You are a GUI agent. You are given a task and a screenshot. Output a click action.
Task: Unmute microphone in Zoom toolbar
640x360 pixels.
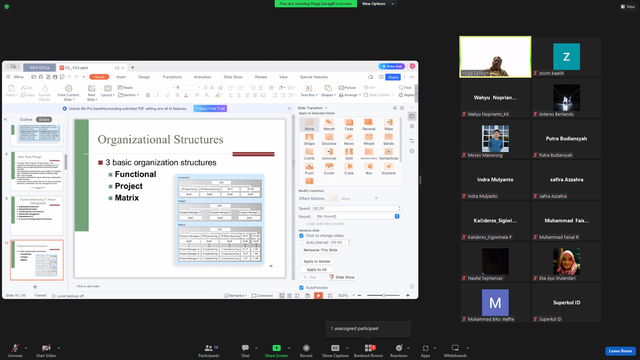pos(15,350)
